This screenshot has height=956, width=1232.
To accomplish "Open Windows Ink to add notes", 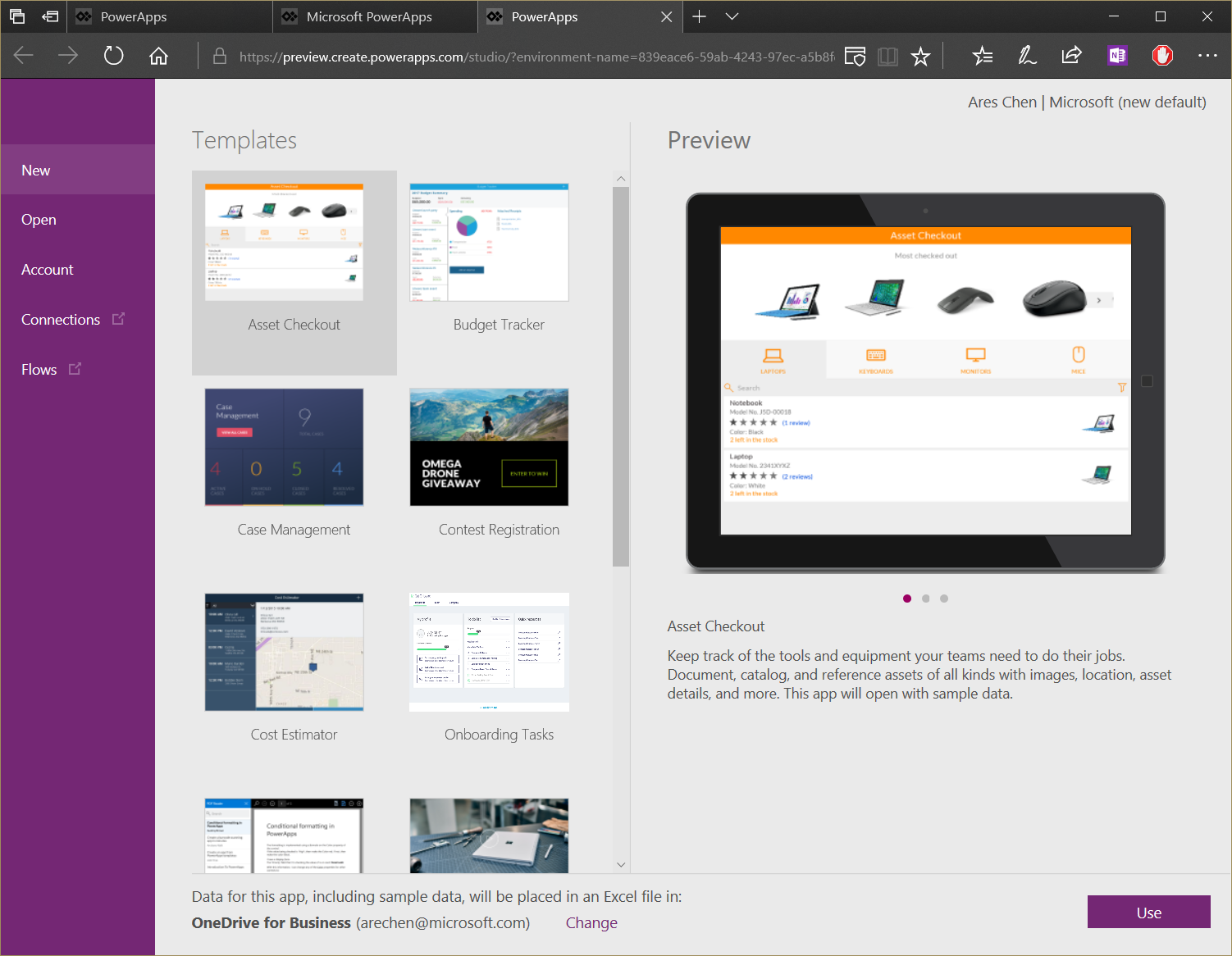I will (x=1026, y=55).
